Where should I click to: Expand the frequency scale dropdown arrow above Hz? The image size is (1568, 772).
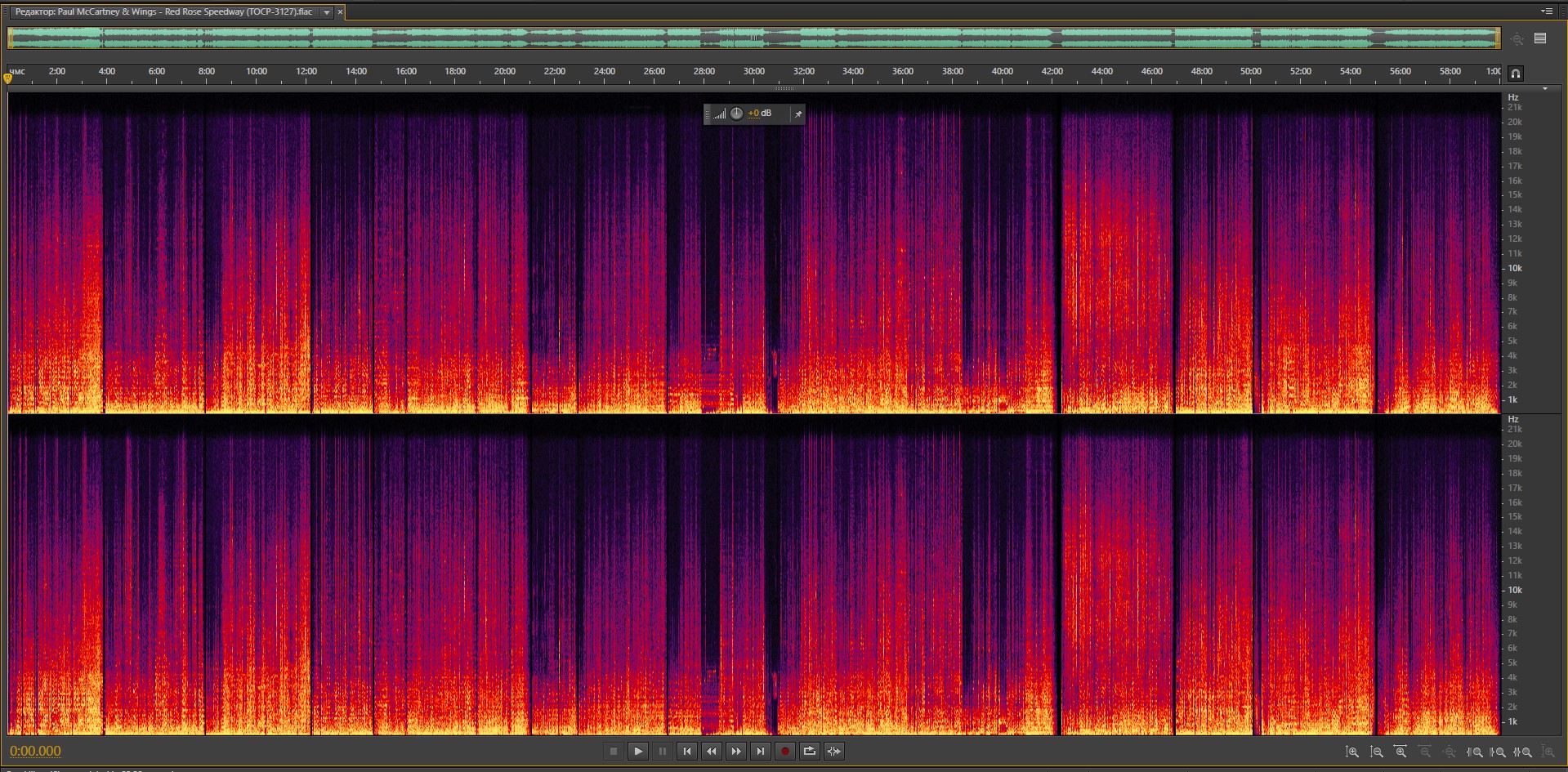click(x=1544, y=88)
